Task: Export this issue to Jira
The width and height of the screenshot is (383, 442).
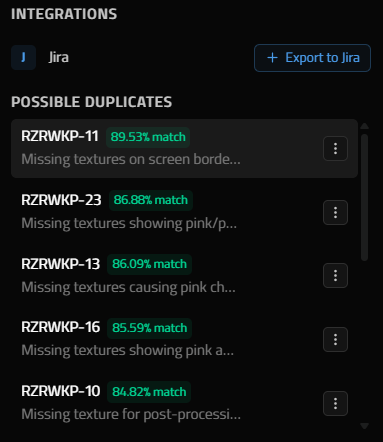Action: coord(312,58)
